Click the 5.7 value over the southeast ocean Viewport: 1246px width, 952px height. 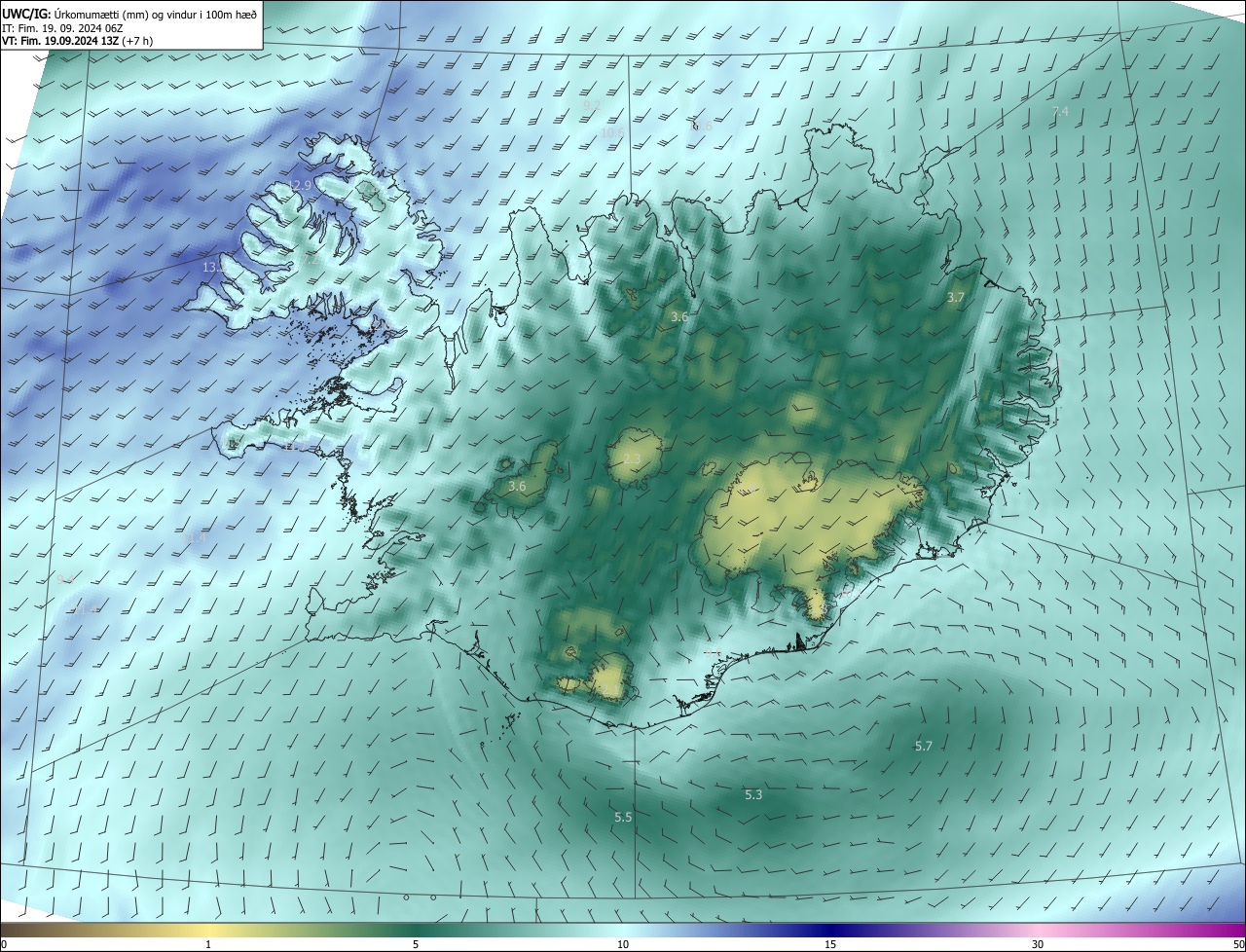pyautogui.click(x=924, y=746)
